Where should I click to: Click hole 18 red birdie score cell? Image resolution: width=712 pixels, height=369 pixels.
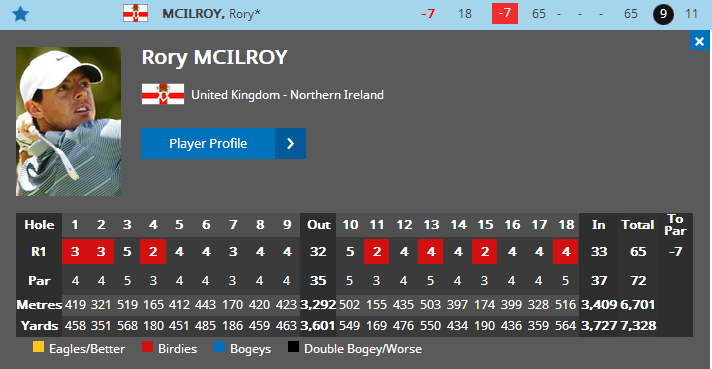pos(566,251)
